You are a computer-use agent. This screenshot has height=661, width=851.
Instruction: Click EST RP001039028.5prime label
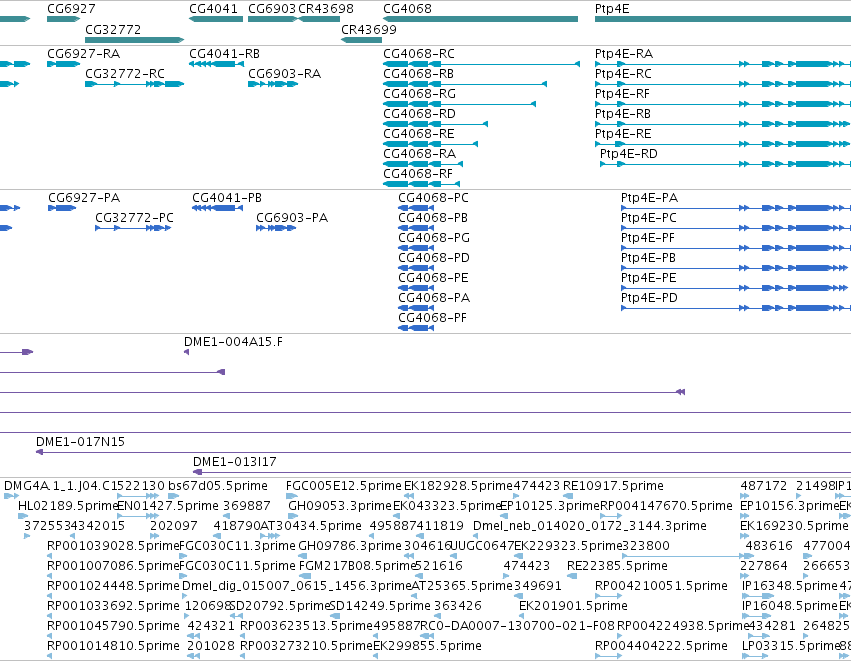(113, 546)
